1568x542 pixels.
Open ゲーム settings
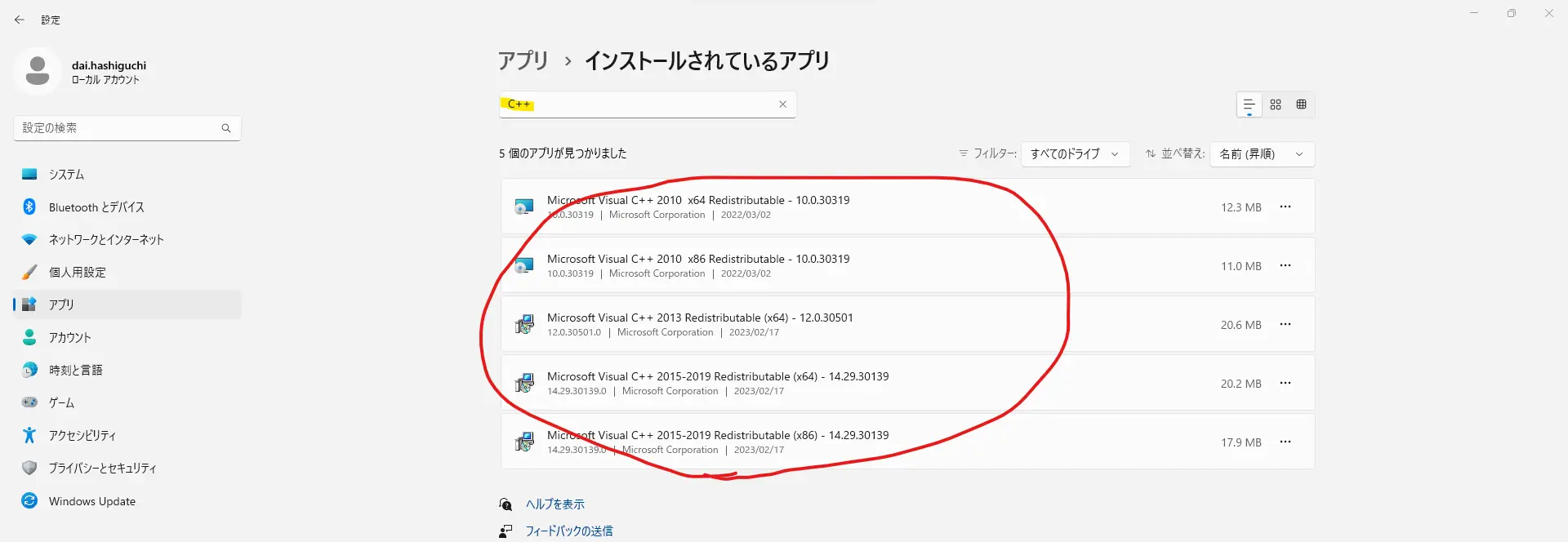pos(127,402)
